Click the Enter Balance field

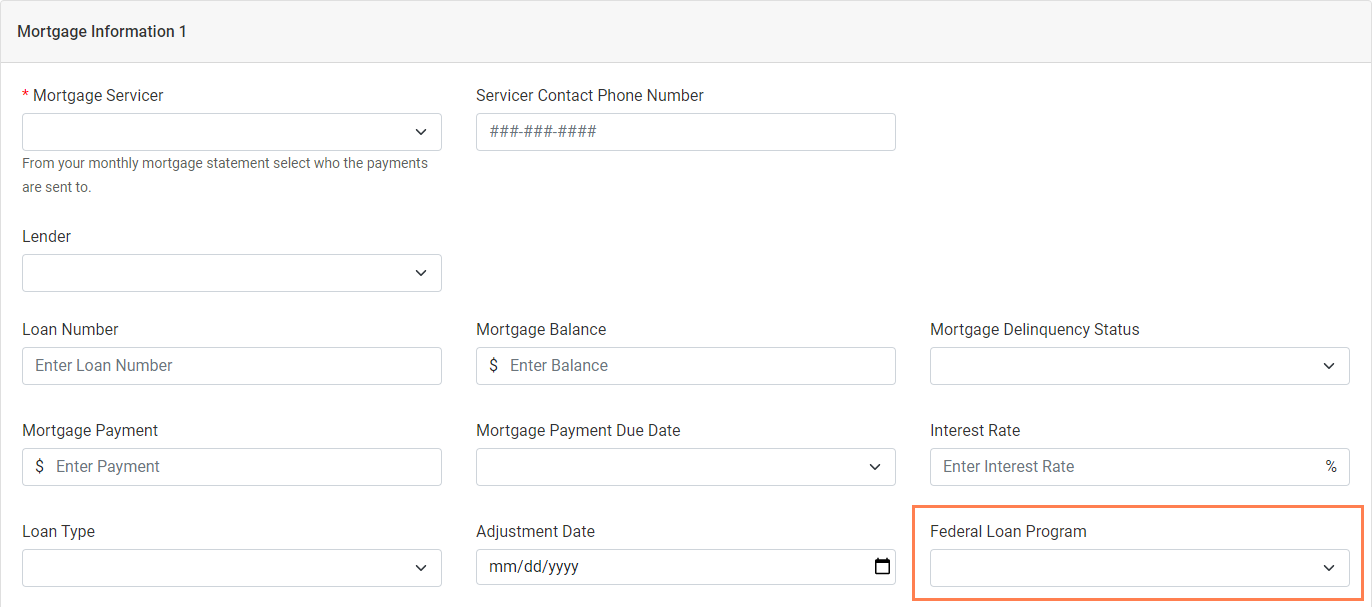[x=685, y=366]
